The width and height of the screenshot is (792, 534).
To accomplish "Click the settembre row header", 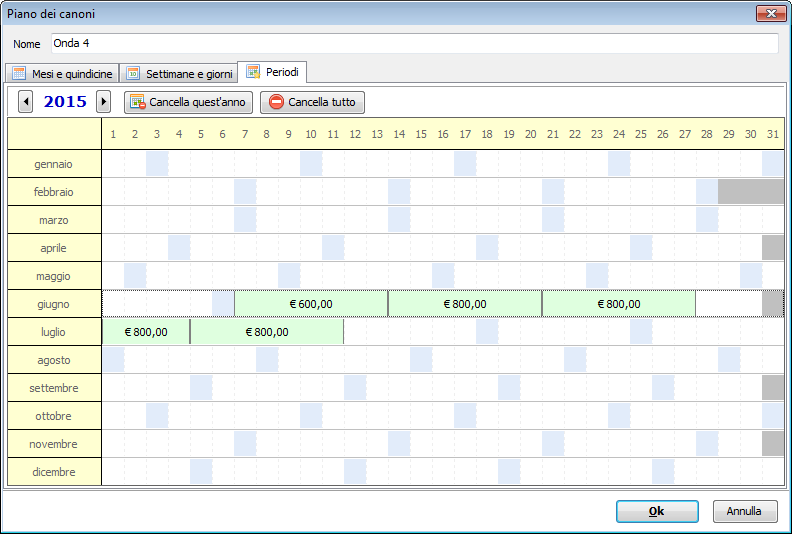I will (x=54, y=388).
